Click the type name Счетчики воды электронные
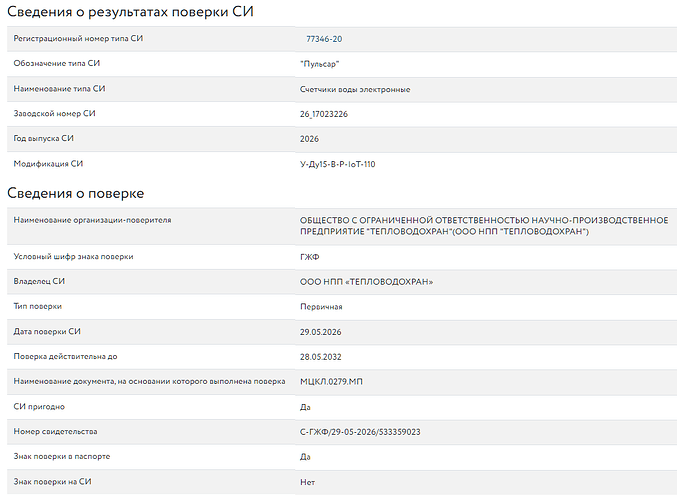 pyautogui.click(x=355, y=89)
